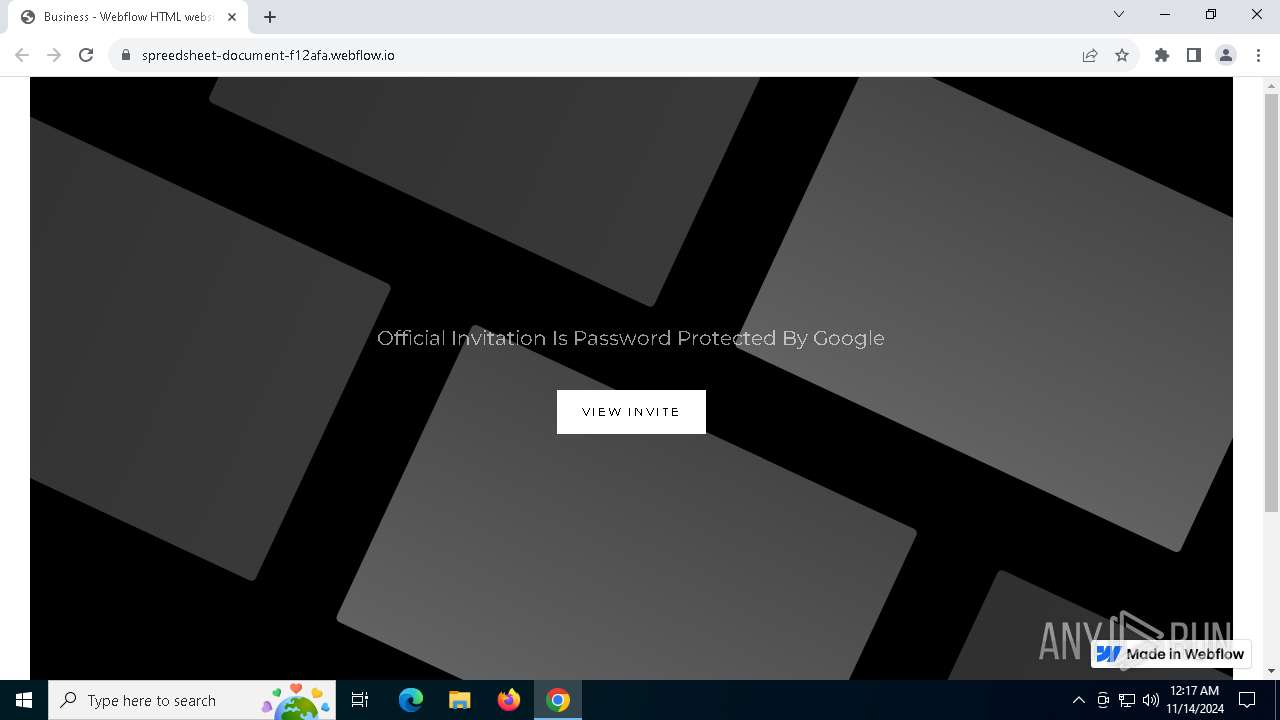Share this page using the share icon

pyautogui.click(x=1090, y=55)
